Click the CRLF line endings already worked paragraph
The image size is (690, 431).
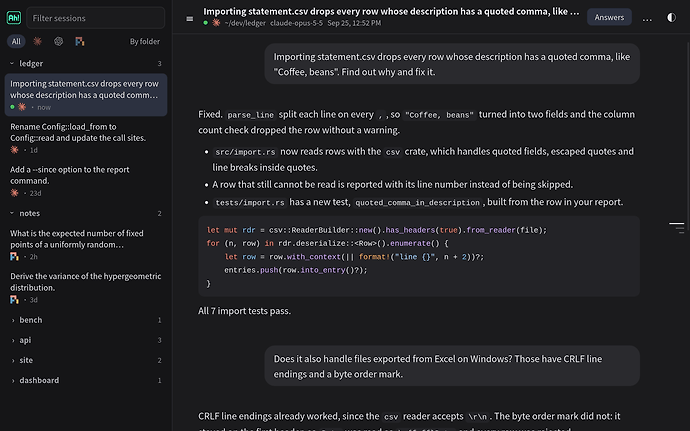[x=409, y=422]
